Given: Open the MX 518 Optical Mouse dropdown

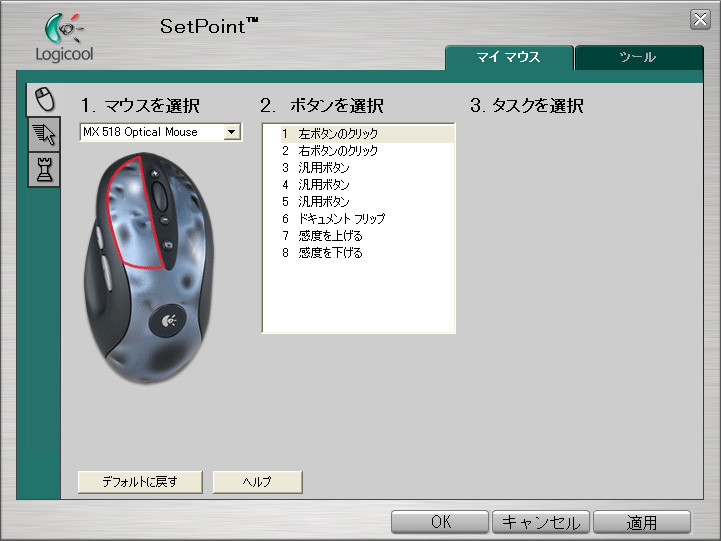Looking at the screenshot, I should click(232, 132).
